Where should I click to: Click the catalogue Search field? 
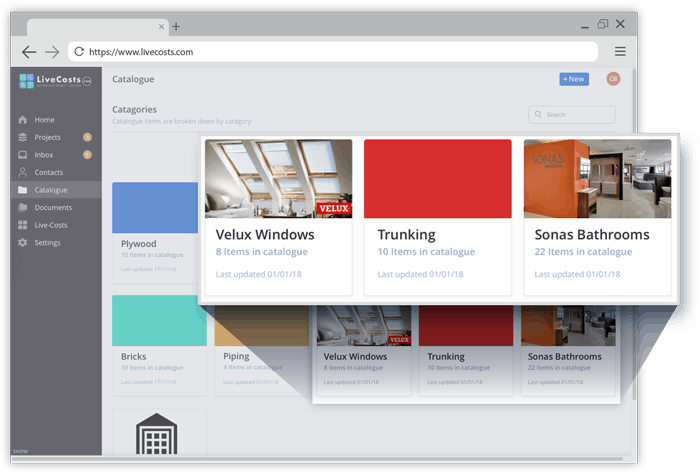pyautogui.click(x=572, y=115)
